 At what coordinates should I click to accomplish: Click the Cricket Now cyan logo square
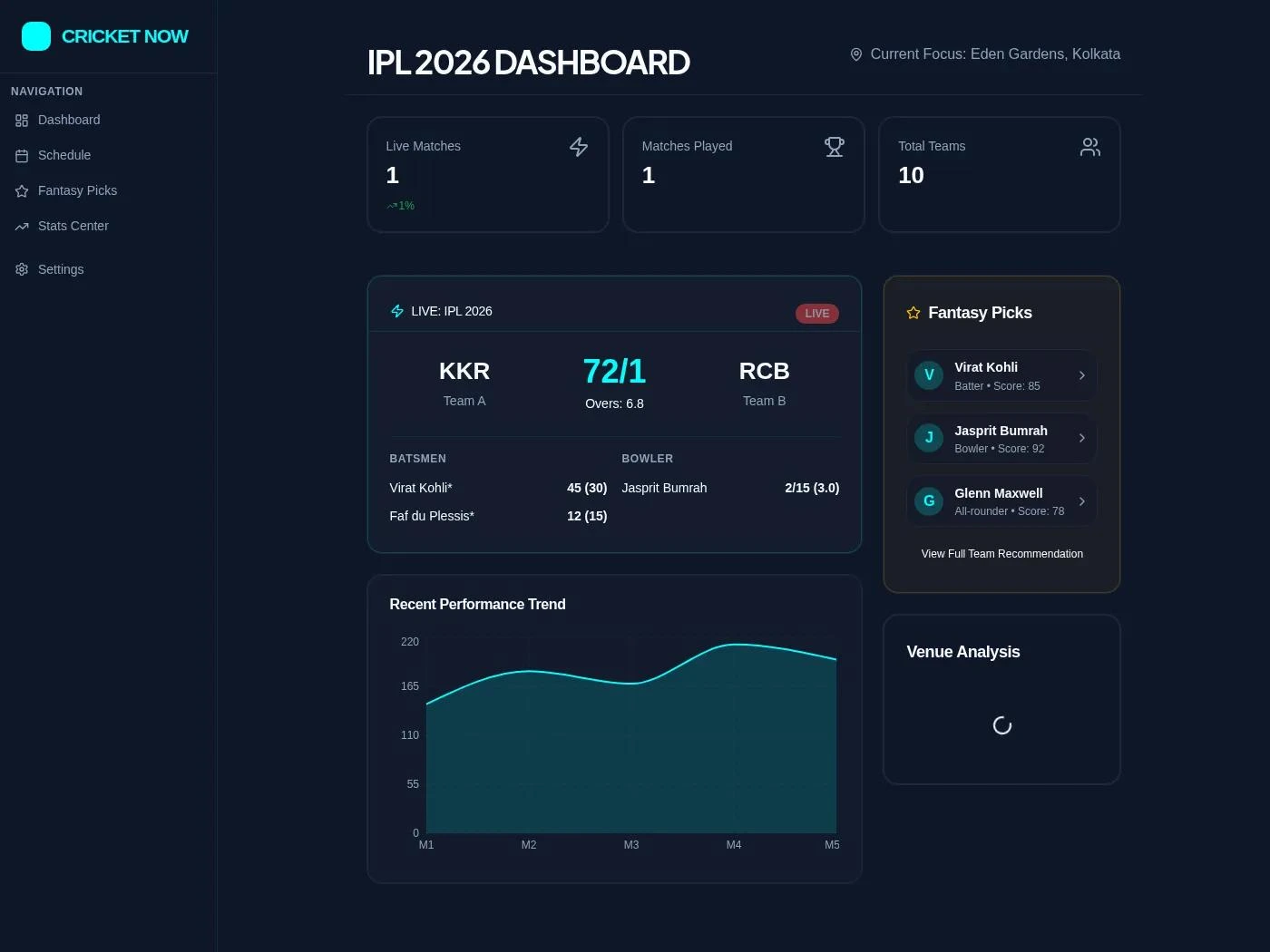pyautogui.click(x=36, y=36)
